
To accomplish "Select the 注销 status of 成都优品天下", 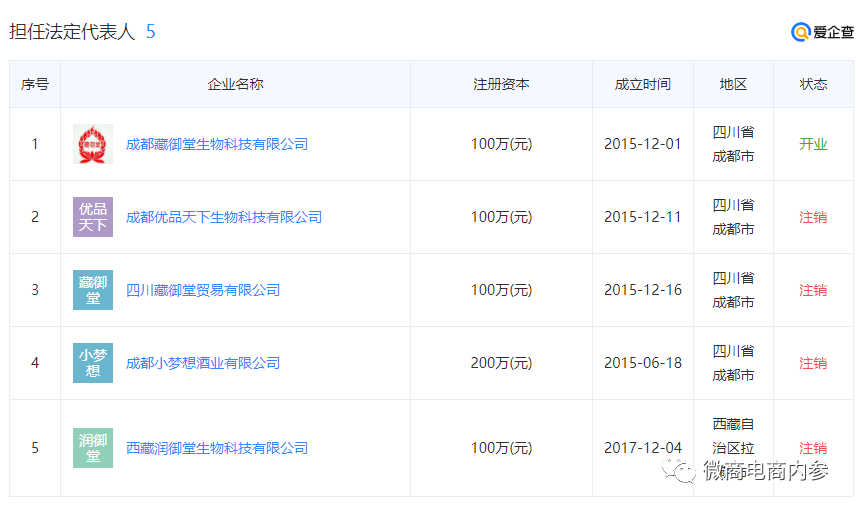I will click(x=813, y=217).
